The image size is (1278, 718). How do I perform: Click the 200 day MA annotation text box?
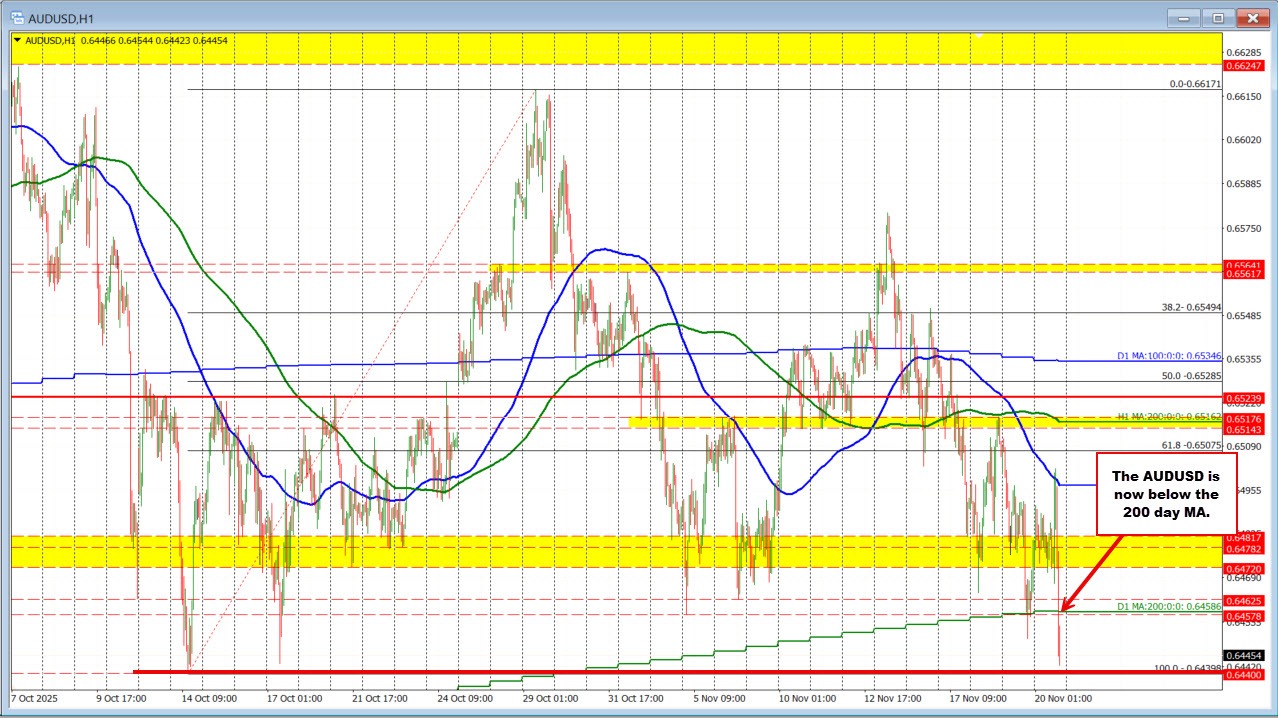click(x=1165, y=494)
